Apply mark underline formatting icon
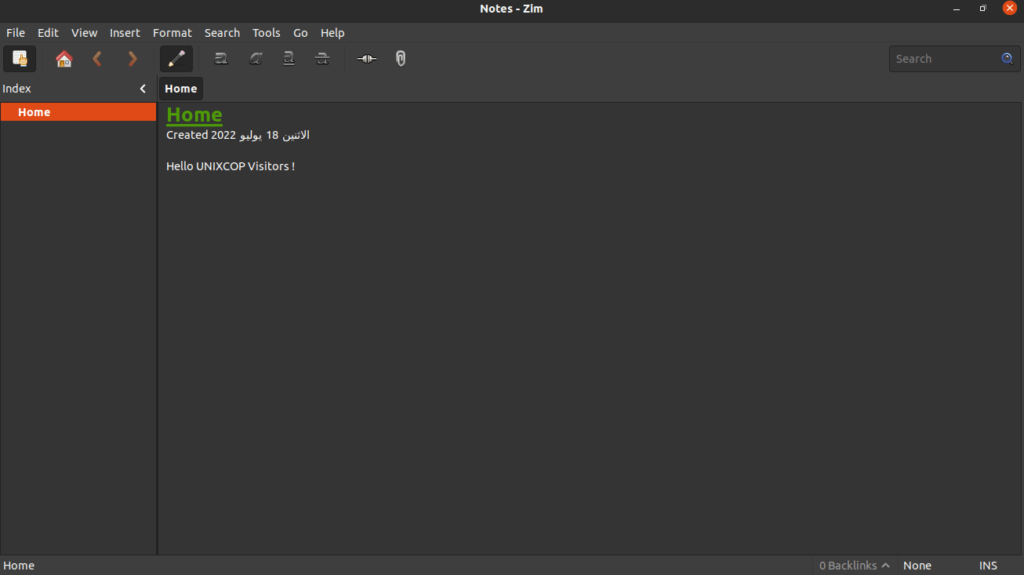Image resolution: width=1024 pixels, height=575 pixels. click(x=289, y=59)
